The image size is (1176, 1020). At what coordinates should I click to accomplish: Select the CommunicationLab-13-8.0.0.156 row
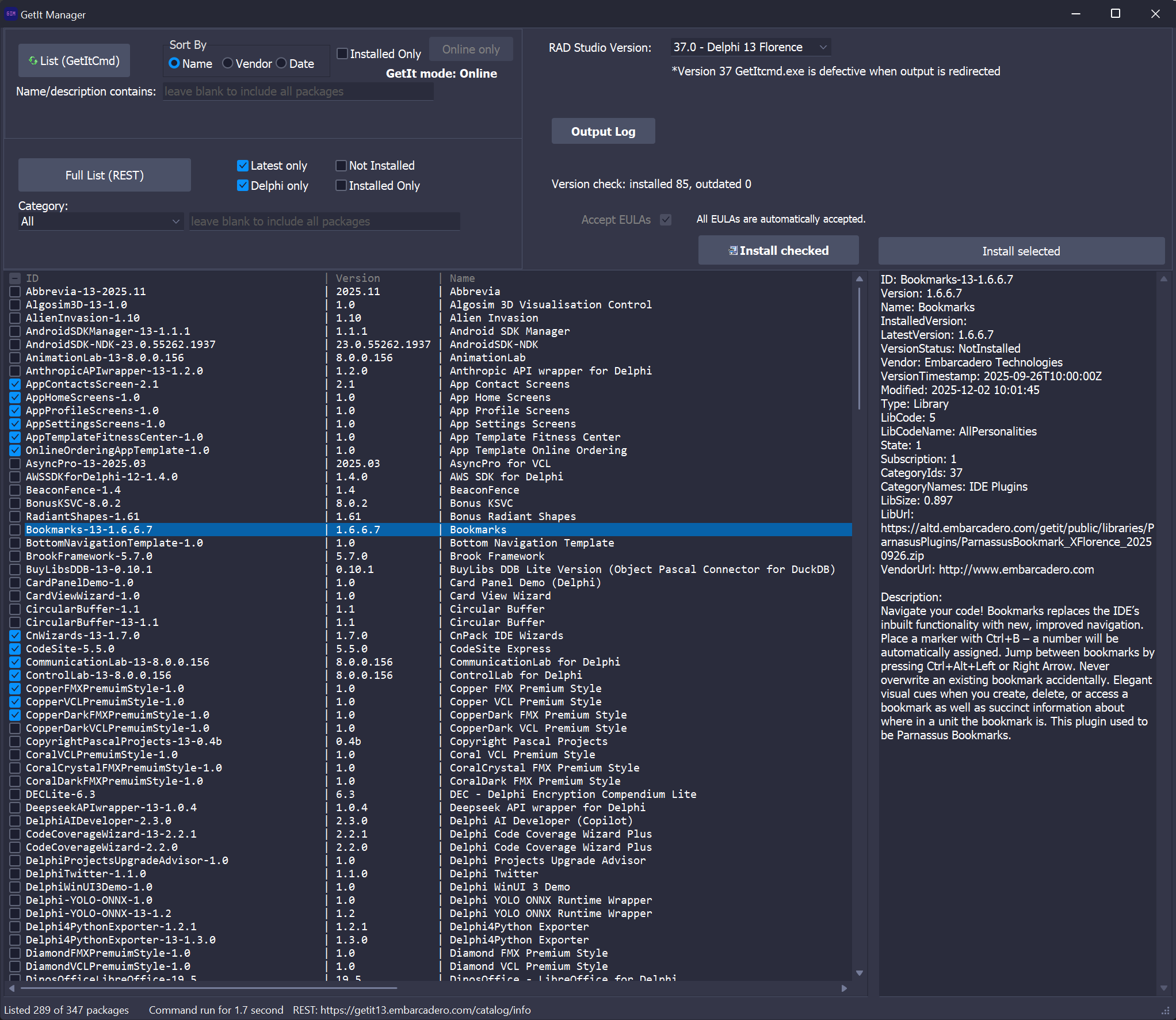430,662
